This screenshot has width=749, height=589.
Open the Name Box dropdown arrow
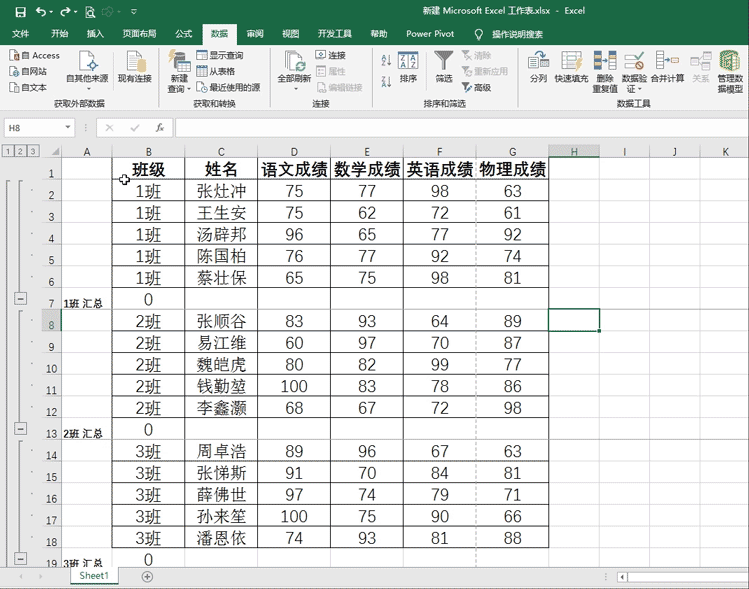point(68,127)
